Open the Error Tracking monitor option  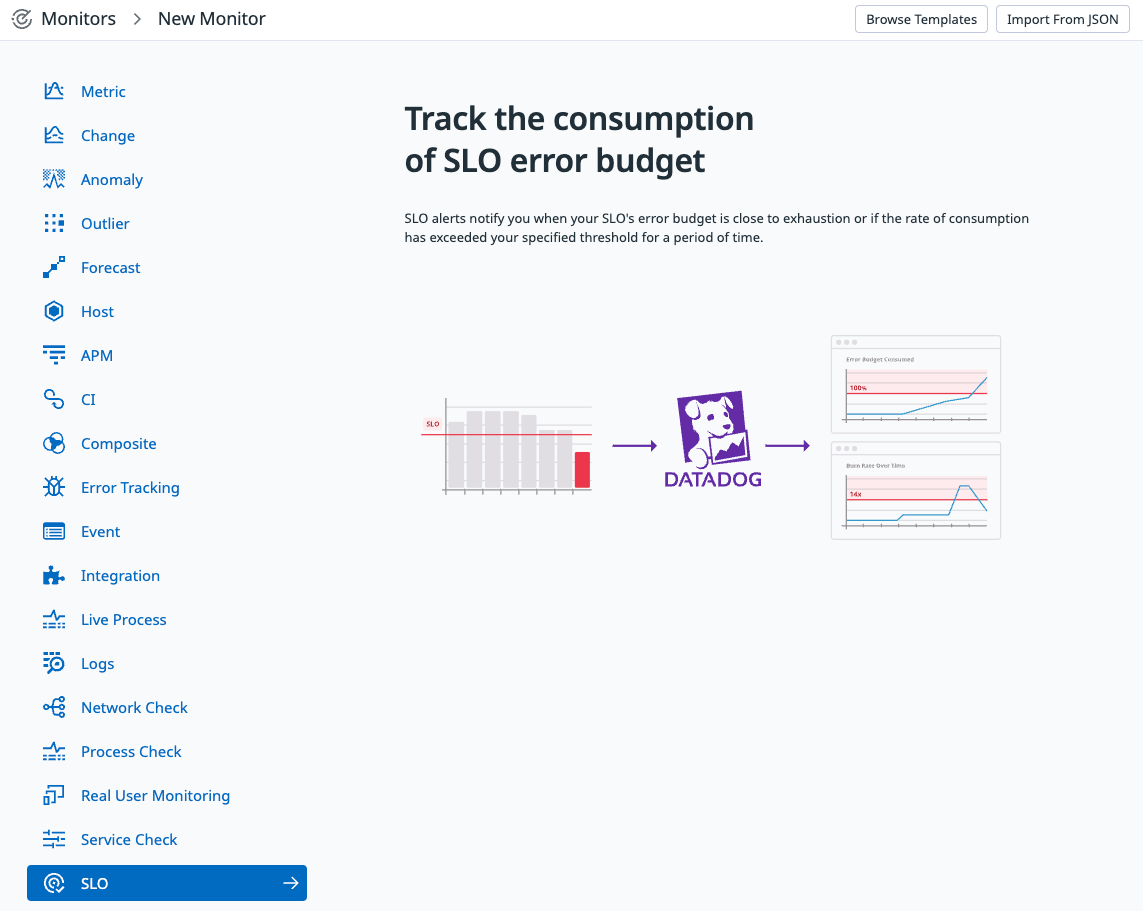coord(130,488)
